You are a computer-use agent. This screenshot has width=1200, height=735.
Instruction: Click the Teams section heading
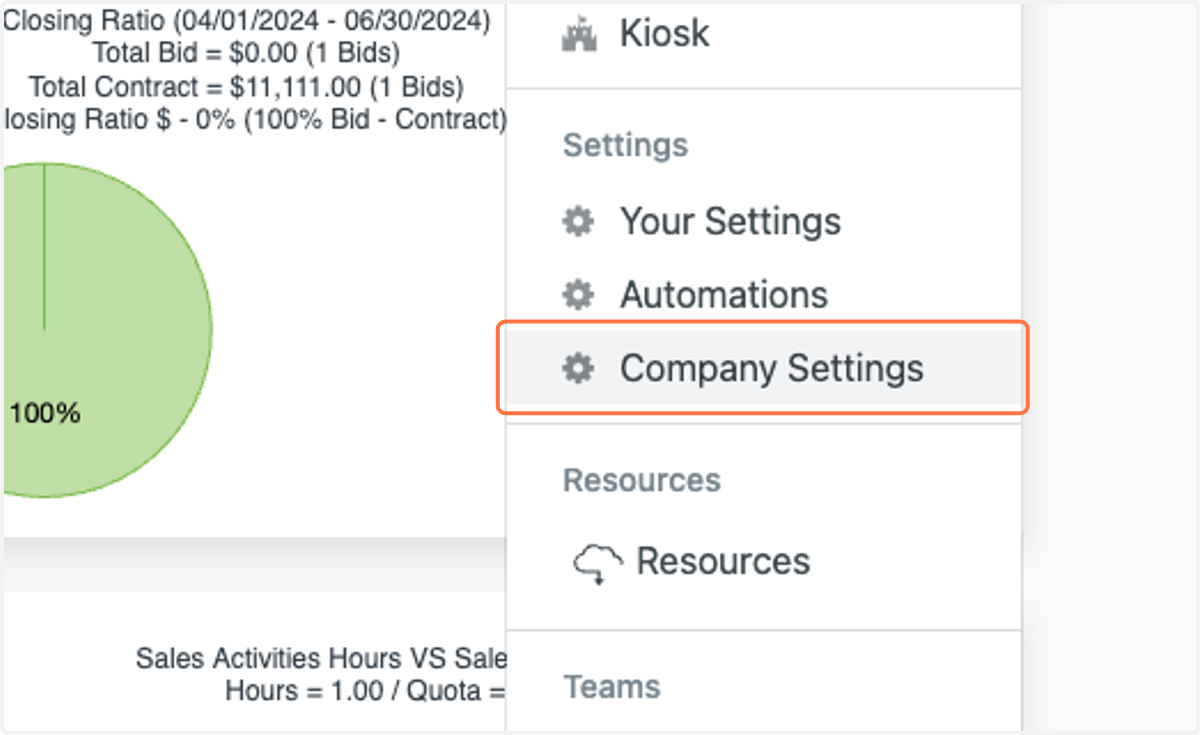pyautogui.click(x=612, y=687)
